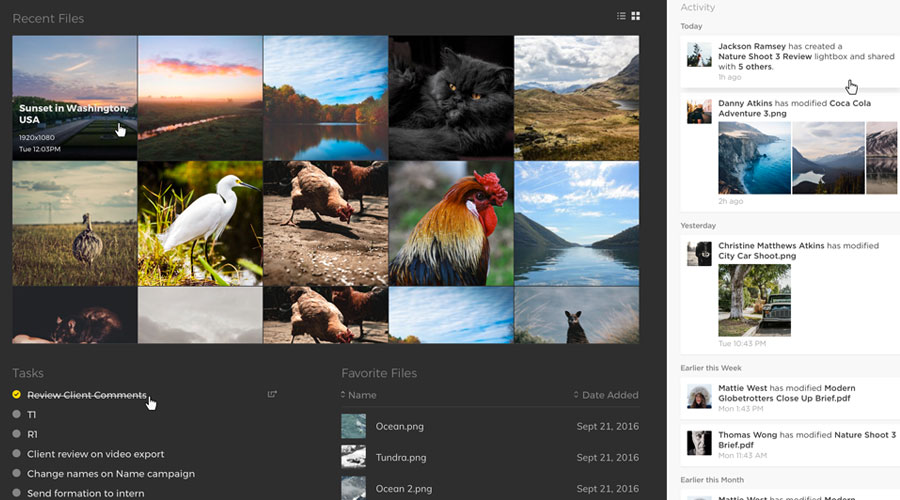Open the highland valley landscape photo
The height and width of the screenshot is (500, 900).
(577, 98)
